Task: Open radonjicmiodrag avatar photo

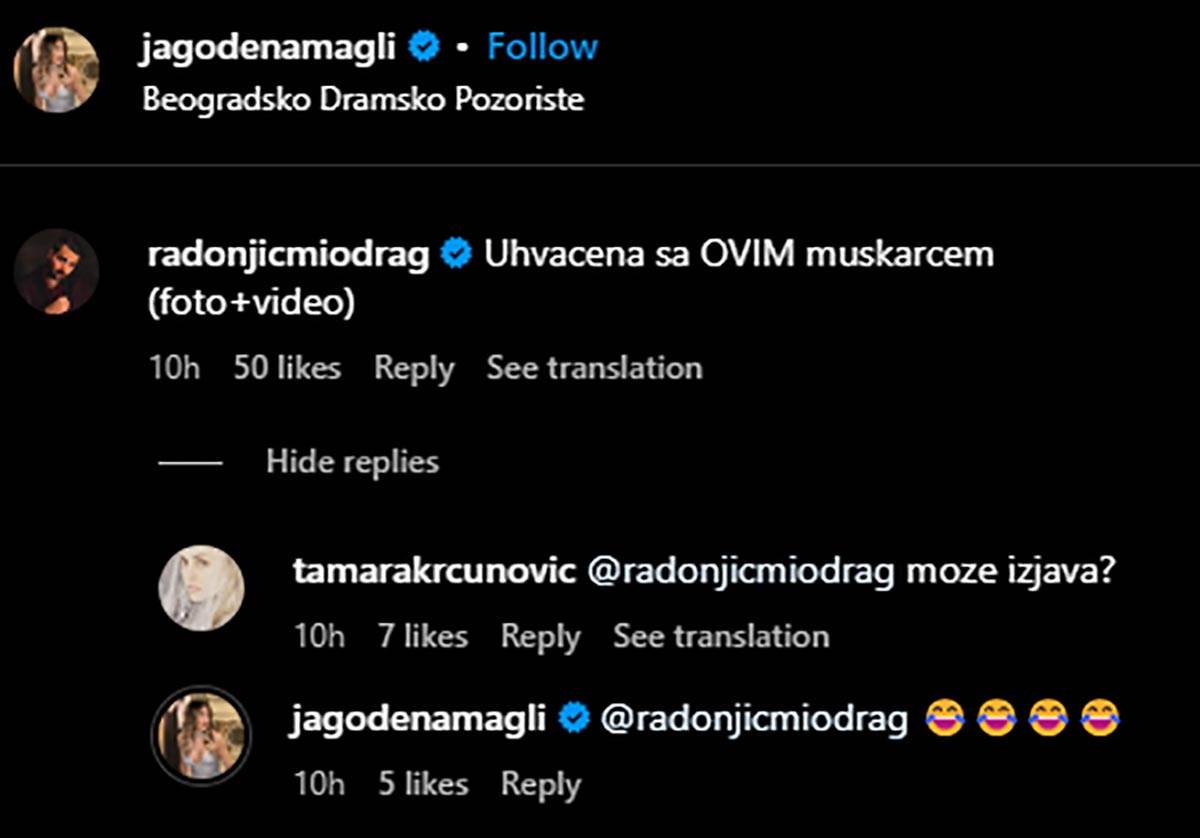Action: click(56, 271)
